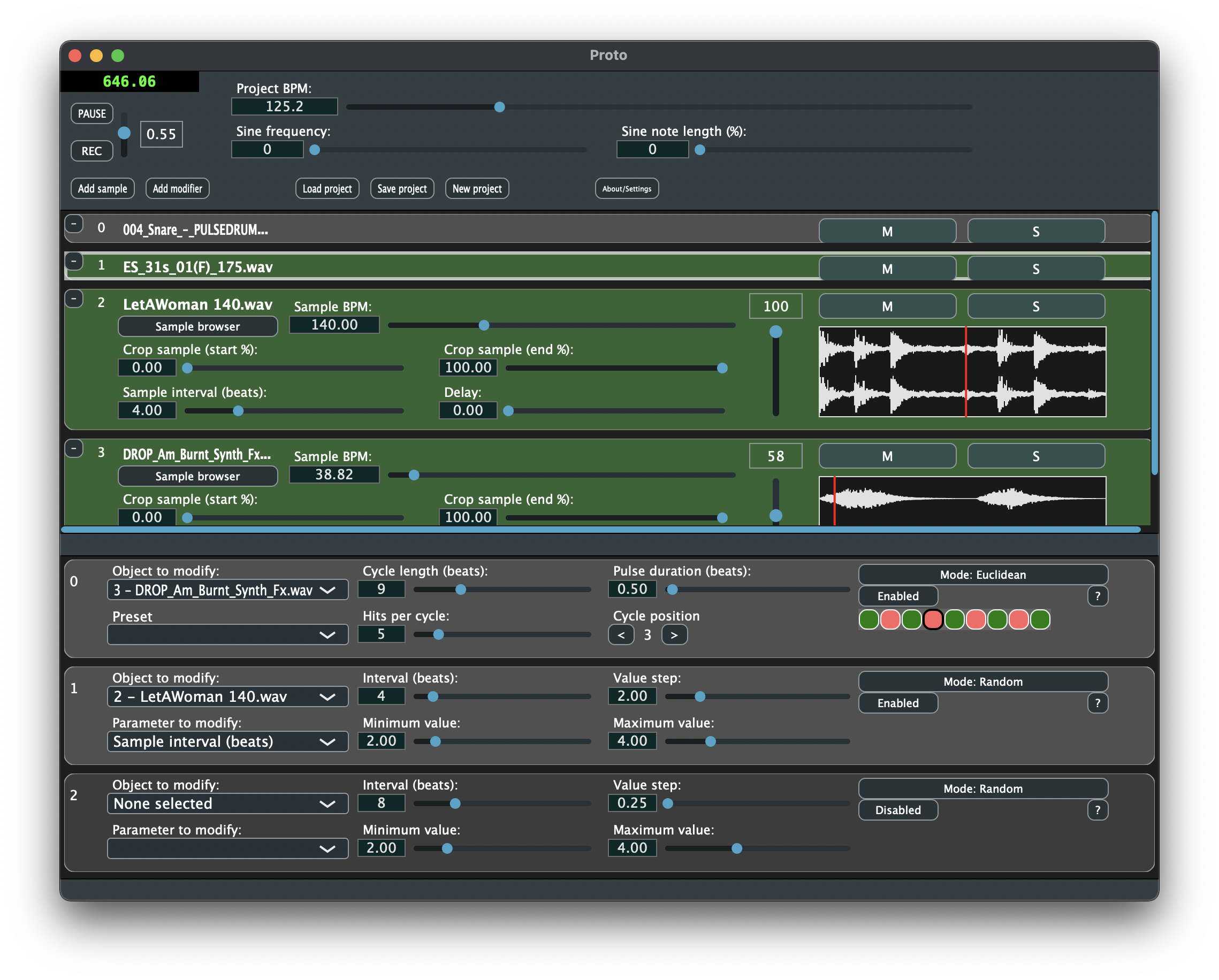Open About/Settings
The image size is (1219, 980).
point(626,189)
